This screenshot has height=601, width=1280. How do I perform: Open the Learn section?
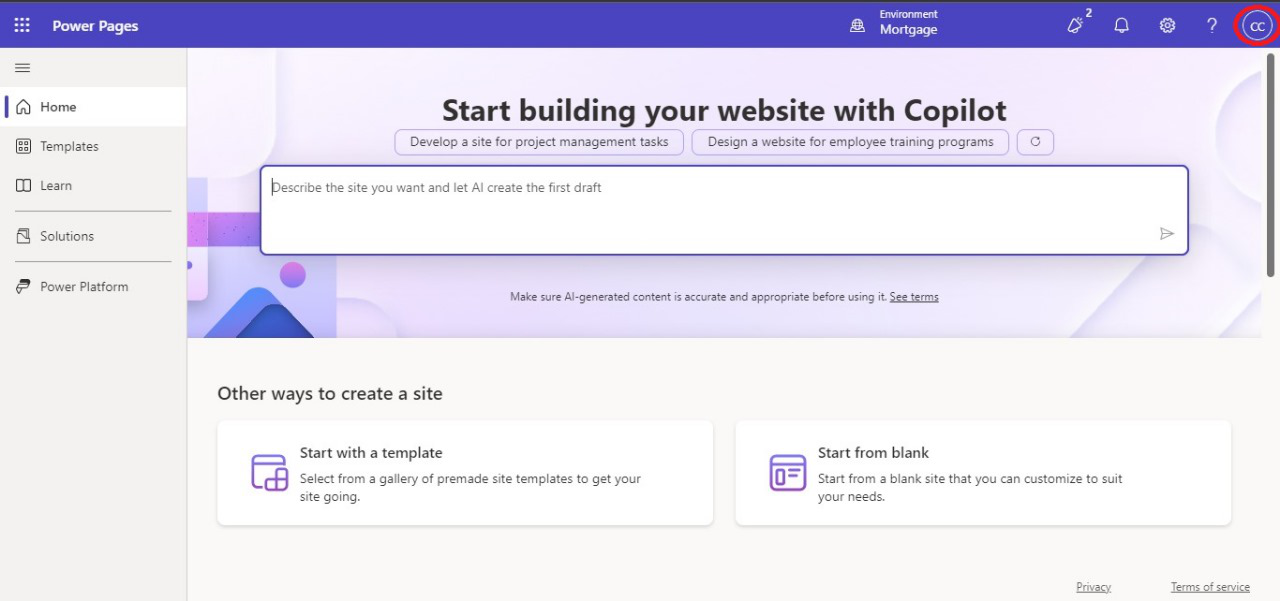click(56, 185)
